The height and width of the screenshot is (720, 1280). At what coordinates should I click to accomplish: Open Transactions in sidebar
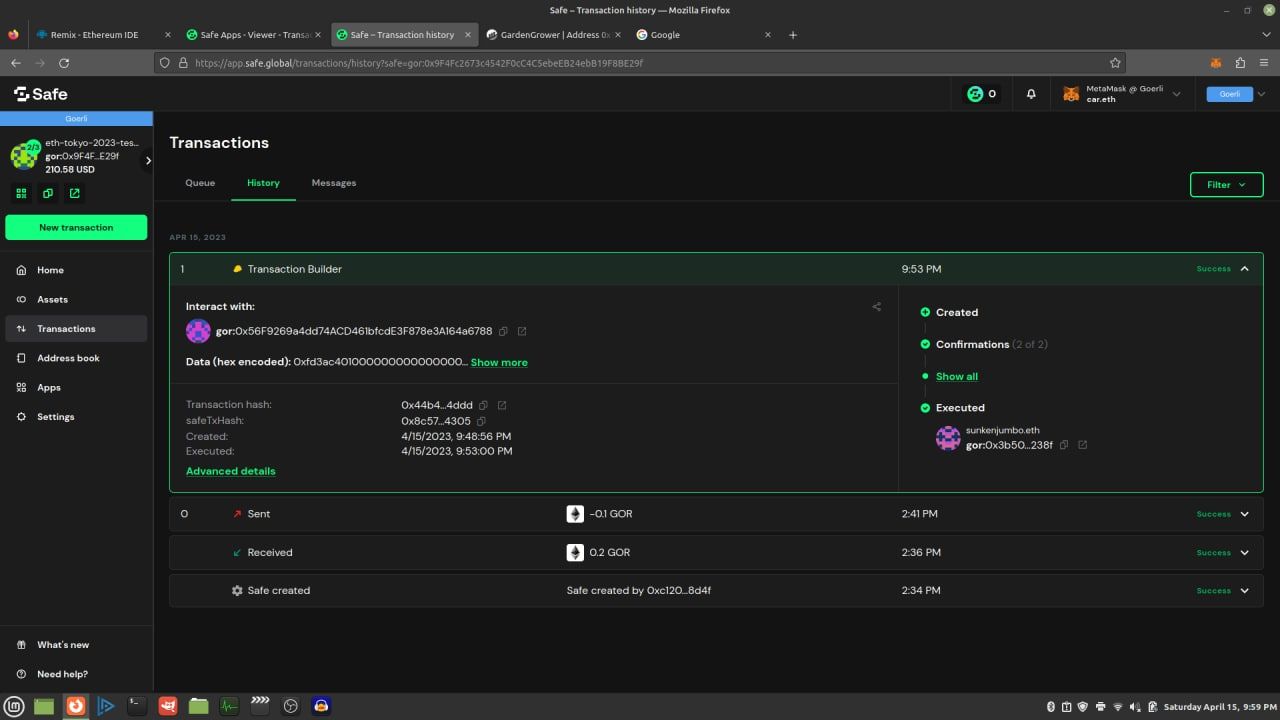(x=76, y=328)
